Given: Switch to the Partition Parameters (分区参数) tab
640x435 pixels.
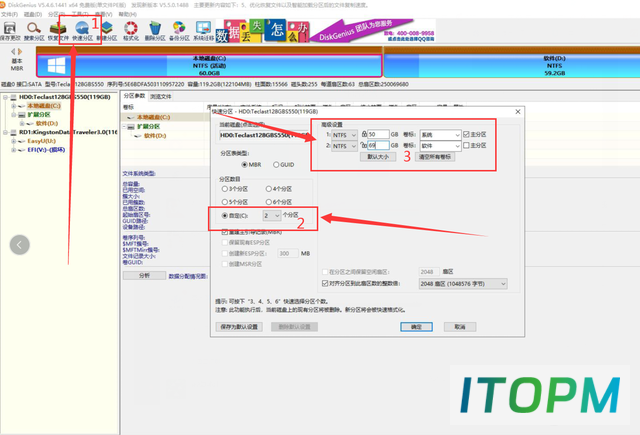Looking at the screenshot, I should click(134, 96).
